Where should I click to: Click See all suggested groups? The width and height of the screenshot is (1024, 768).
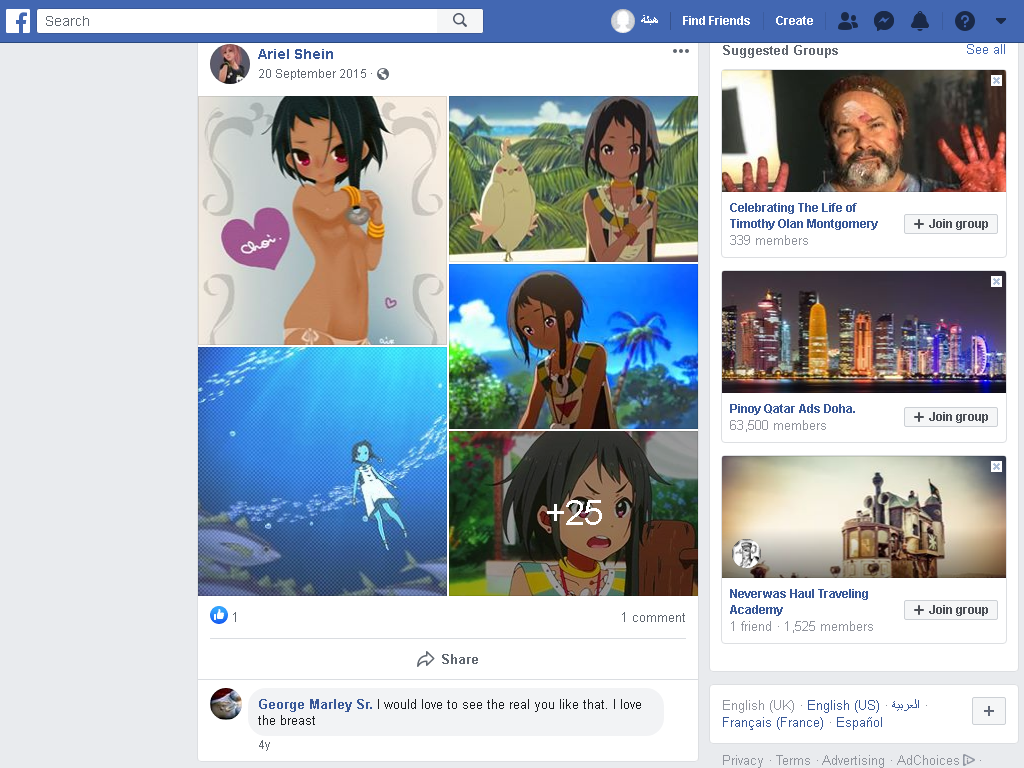[x=985, y=50]
